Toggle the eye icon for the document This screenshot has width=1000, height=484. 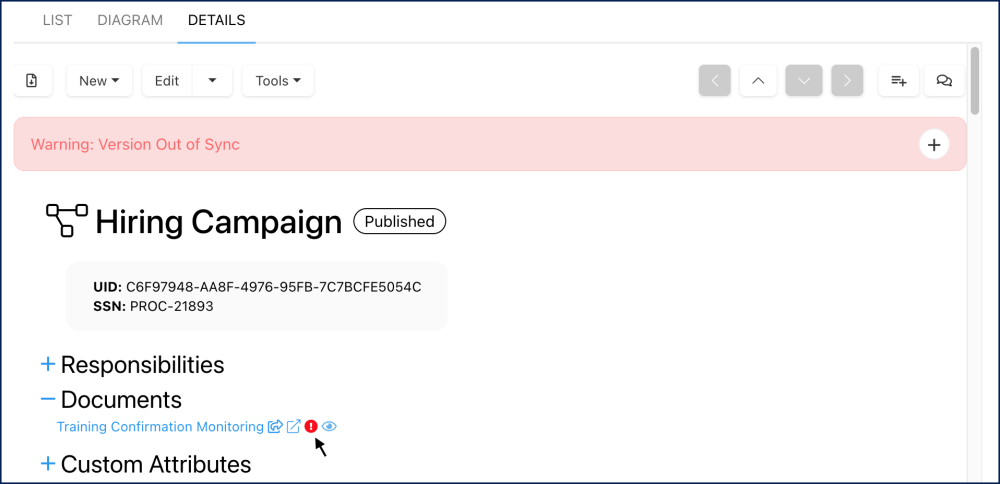pyautogui.click(x=330, y=427)
